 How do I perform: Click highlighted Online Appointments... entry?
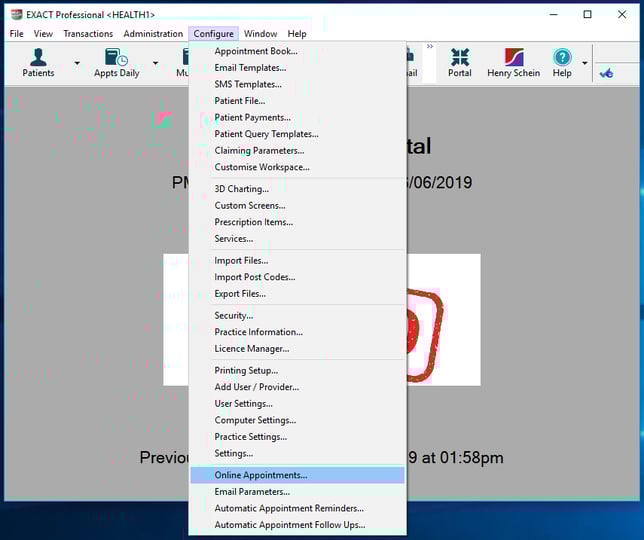click(297, 475)
